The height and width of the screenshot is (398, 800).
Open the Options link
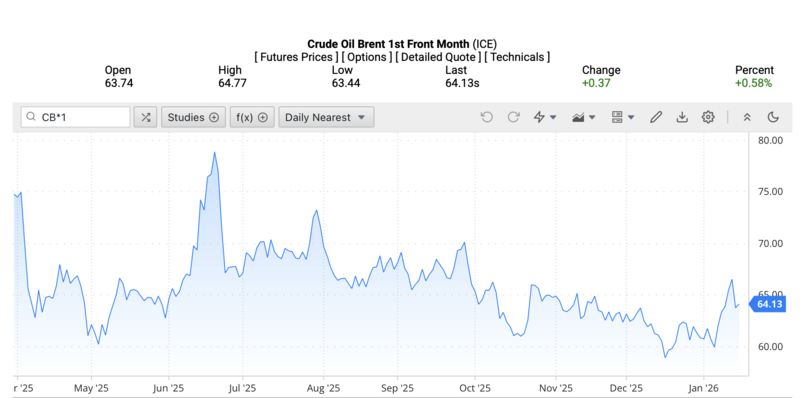(367, 57)
